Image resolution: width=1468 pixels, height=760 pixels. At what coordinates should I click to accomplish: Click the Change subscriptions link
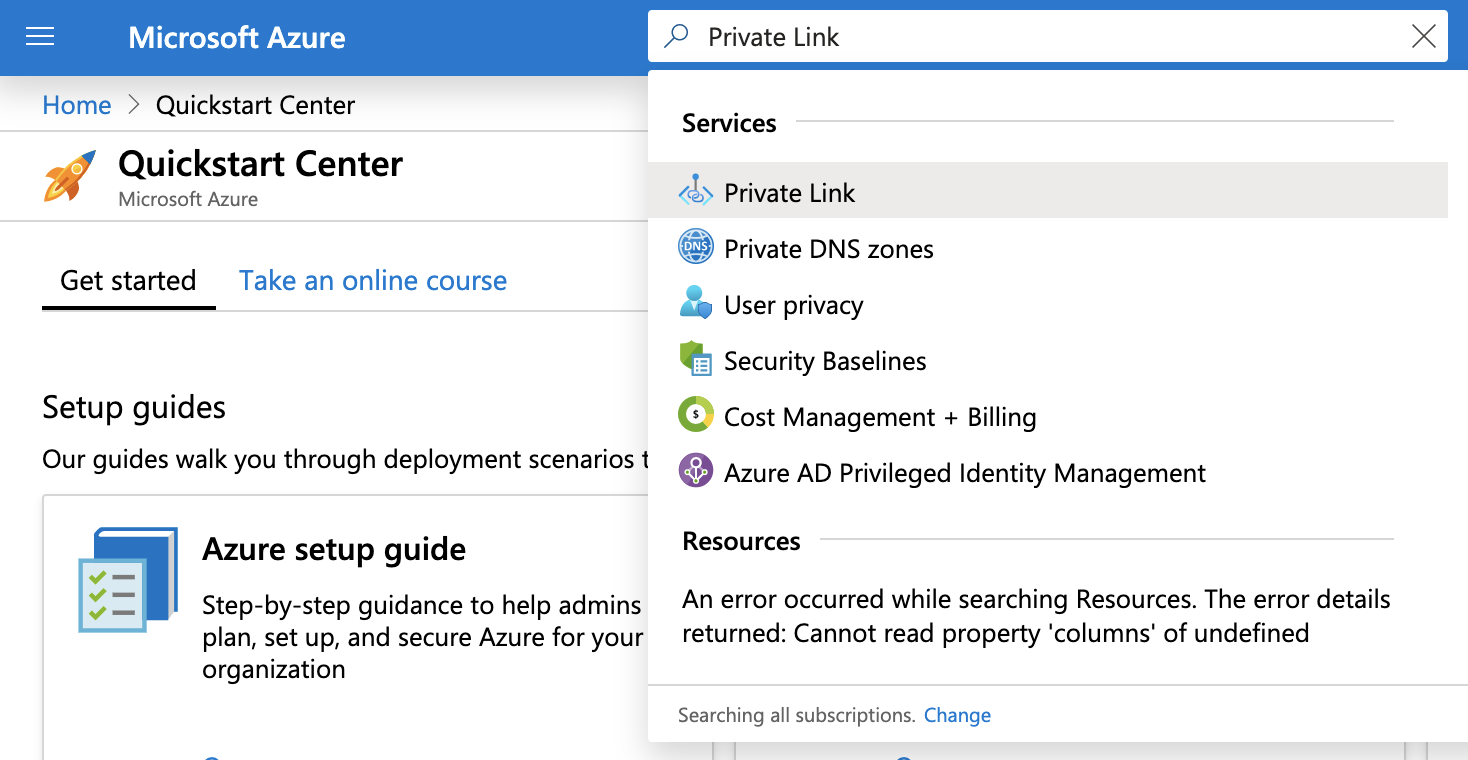pos(957,715)
